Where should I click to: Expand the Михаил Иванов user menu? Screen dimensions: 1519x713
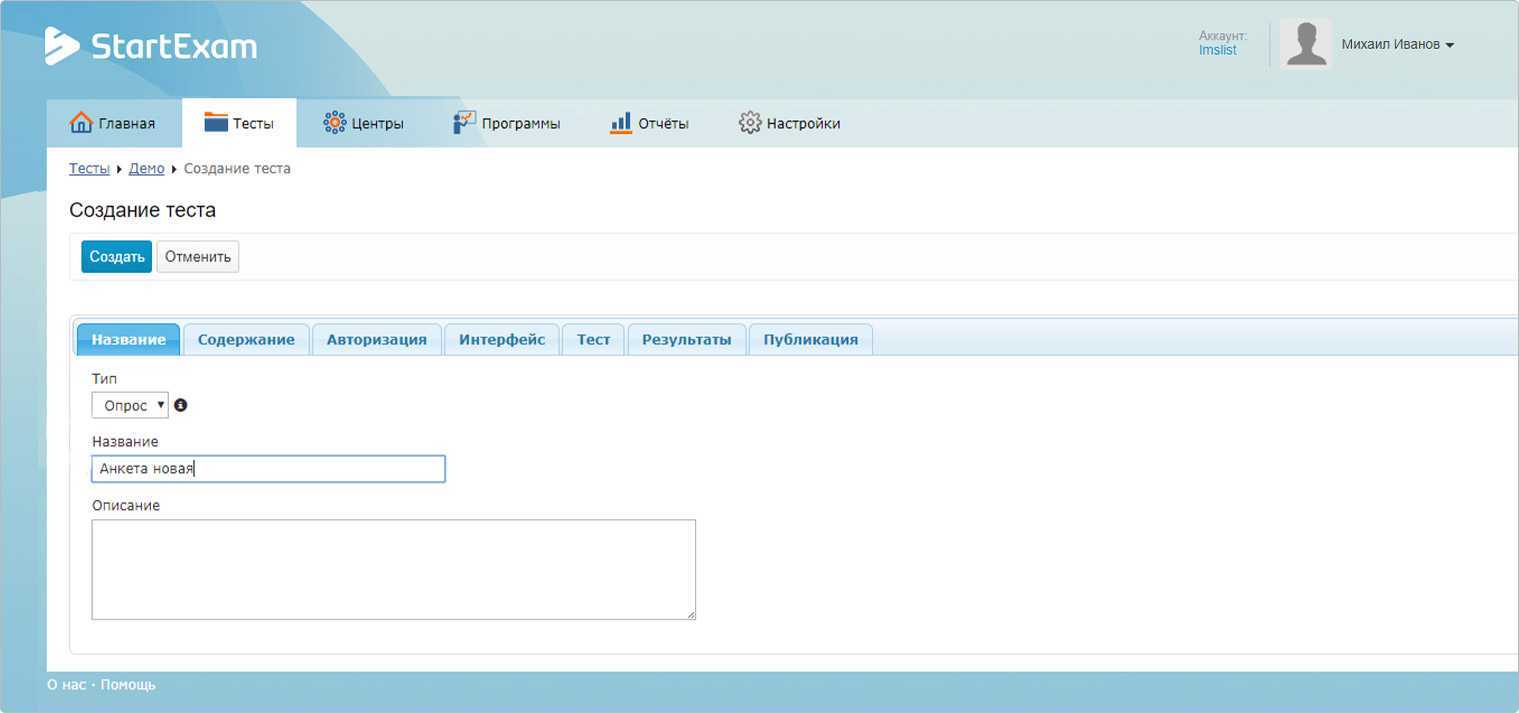click(x=1397, y=45)
